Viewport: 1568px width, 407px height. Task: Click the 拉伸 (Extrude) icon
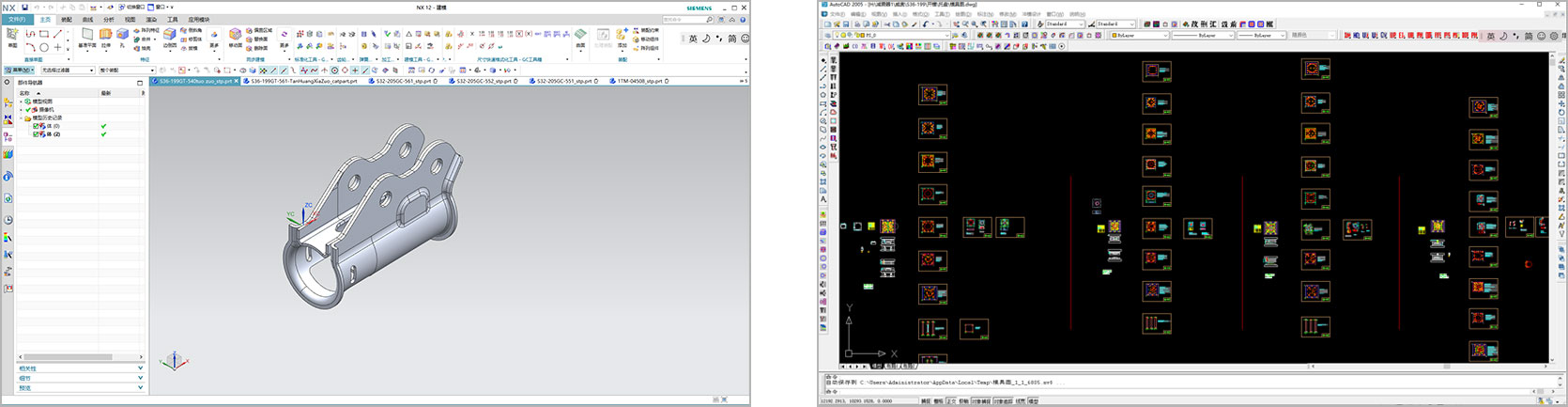coord(106,36)
